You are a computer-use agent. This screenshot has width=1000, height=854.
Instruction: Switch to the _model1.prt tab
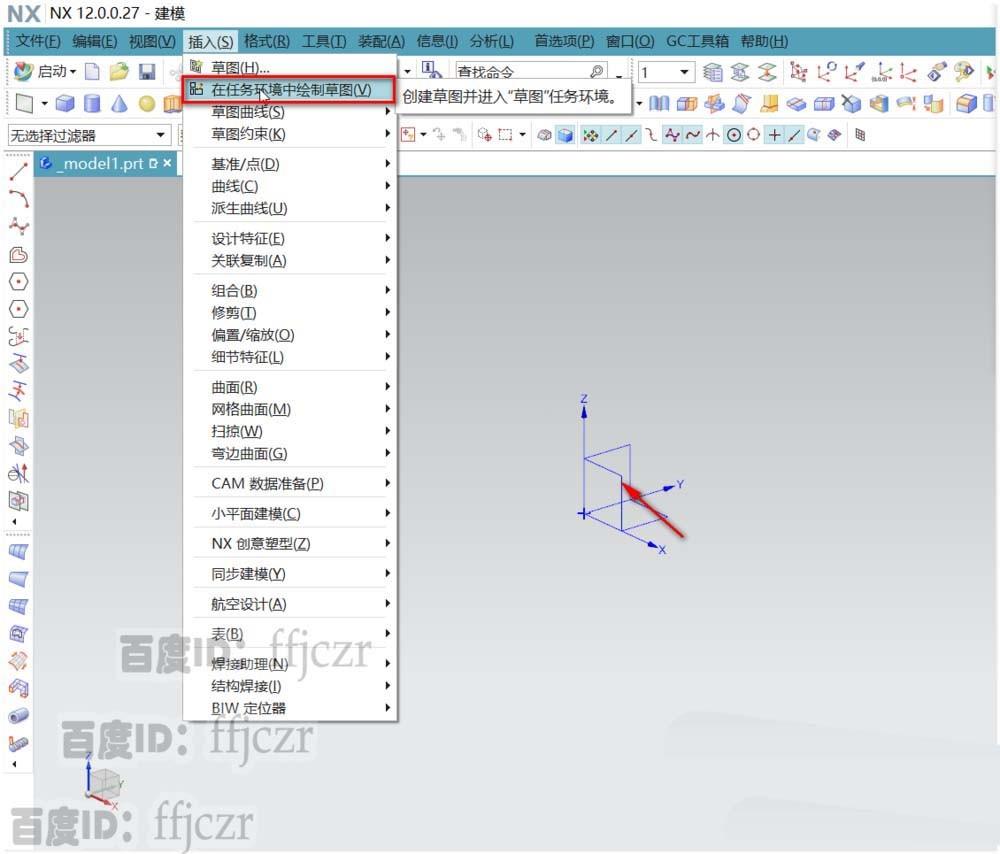100,162
